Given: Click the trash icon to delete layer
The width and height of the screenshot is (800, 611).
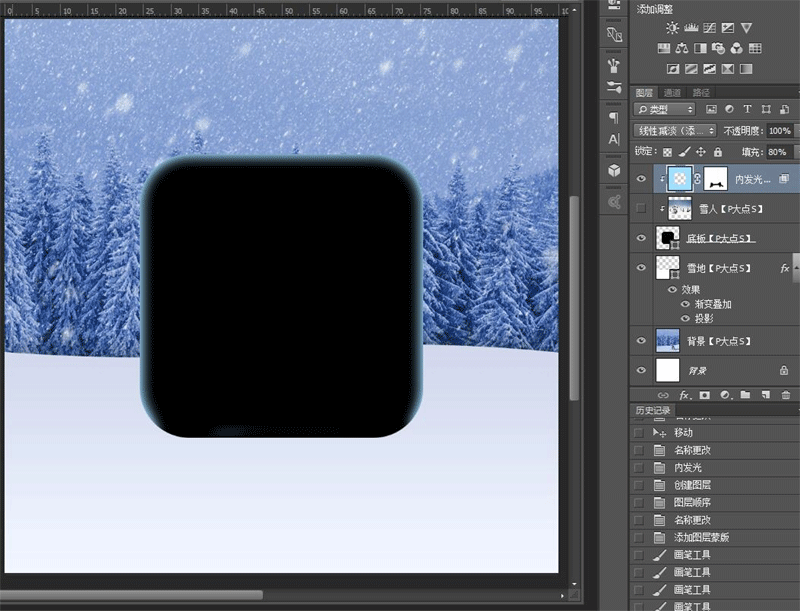Looking at the screenshot, I should click(786, 395).
